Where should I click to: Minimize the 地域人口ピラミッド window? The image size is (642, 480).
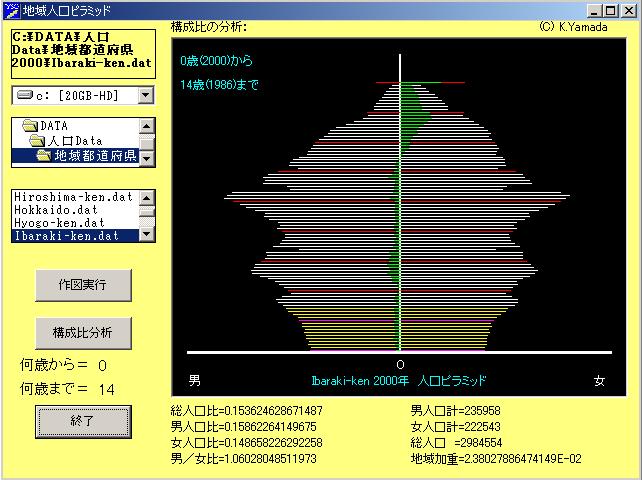595,11
